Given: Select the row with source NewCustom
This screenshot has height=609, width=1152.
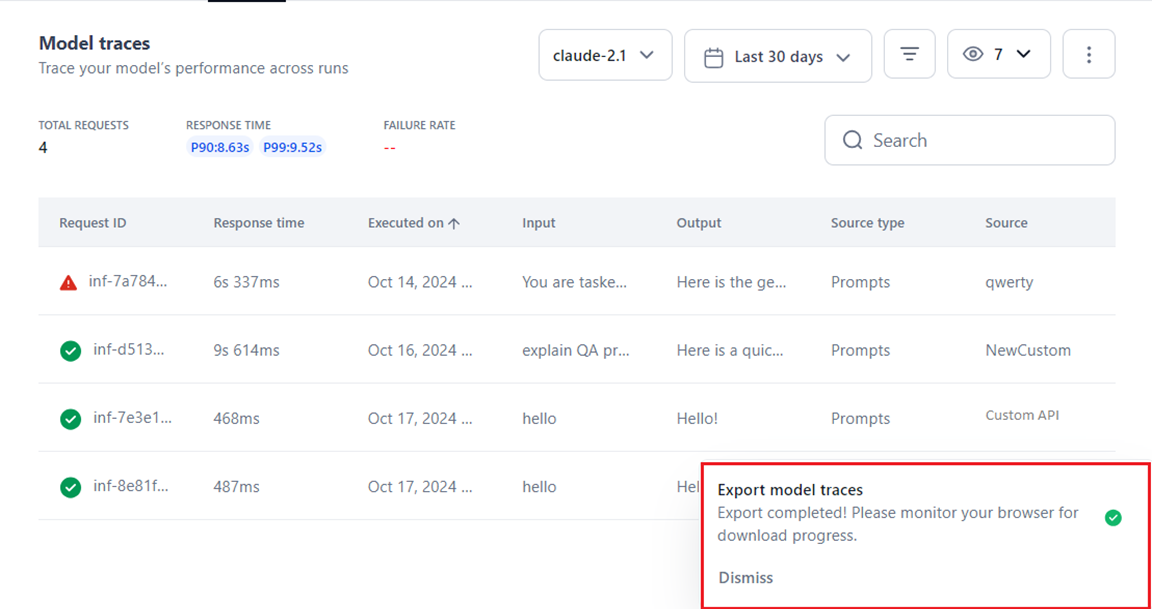Looking at the screenshot, I should click(x=1027, y=351).
